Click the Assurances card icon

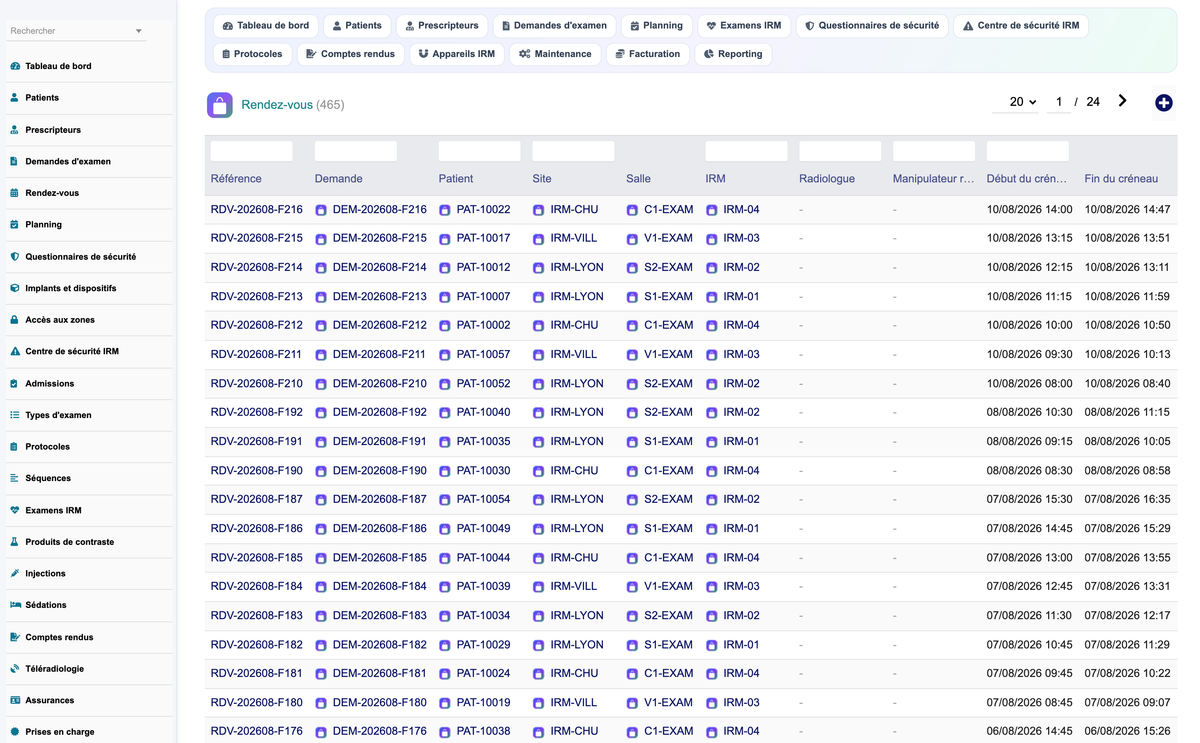coord(15,700)
